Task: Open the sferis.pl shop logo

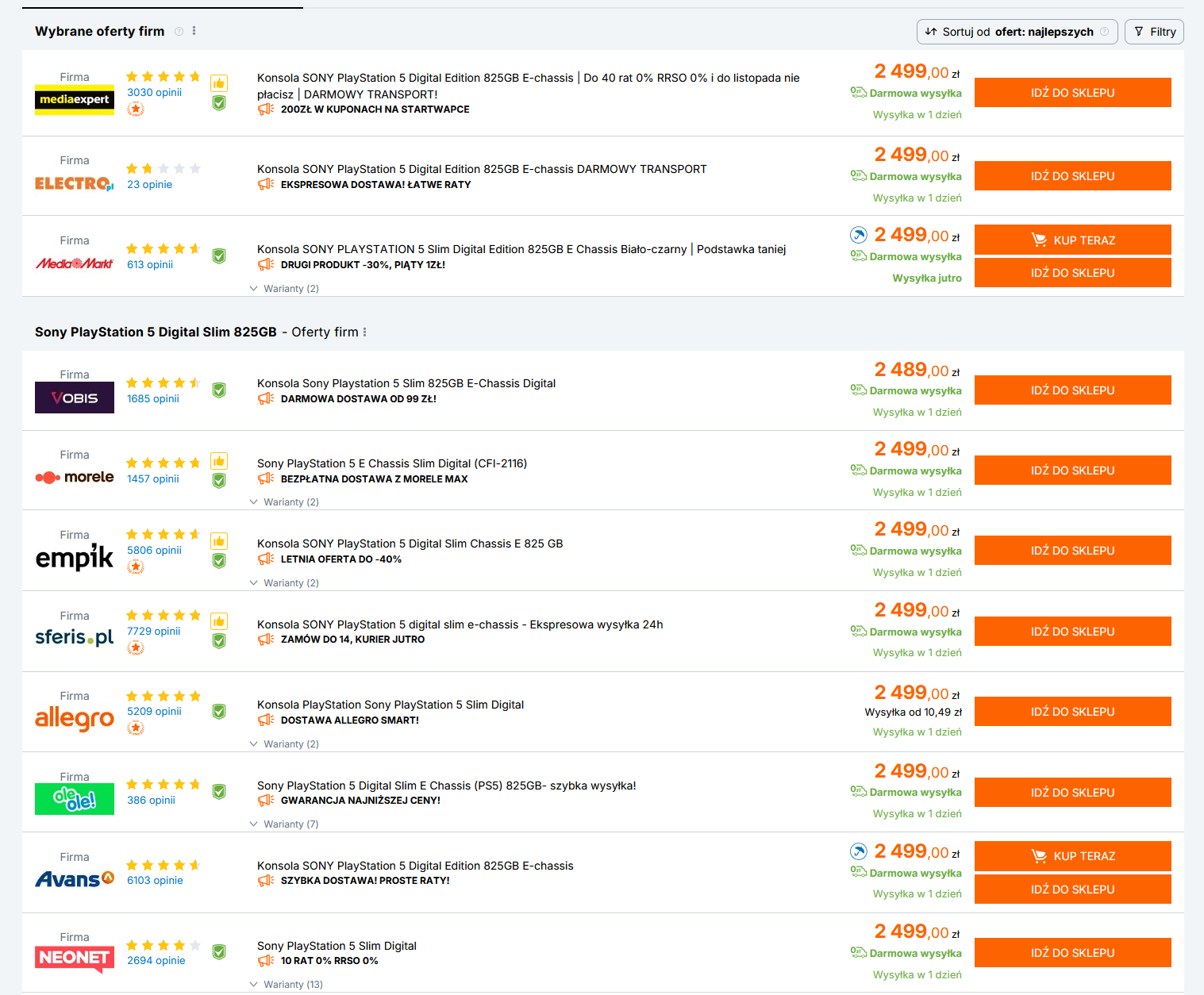Action: (75, 637)
